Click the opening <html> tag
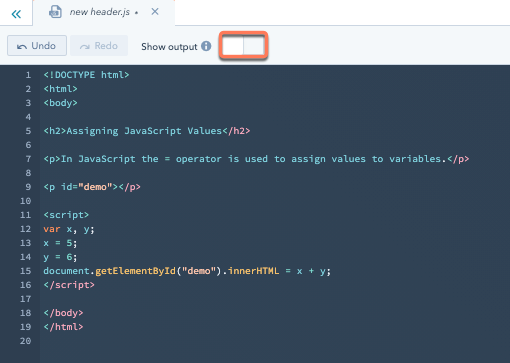 (x=60, y=89)
